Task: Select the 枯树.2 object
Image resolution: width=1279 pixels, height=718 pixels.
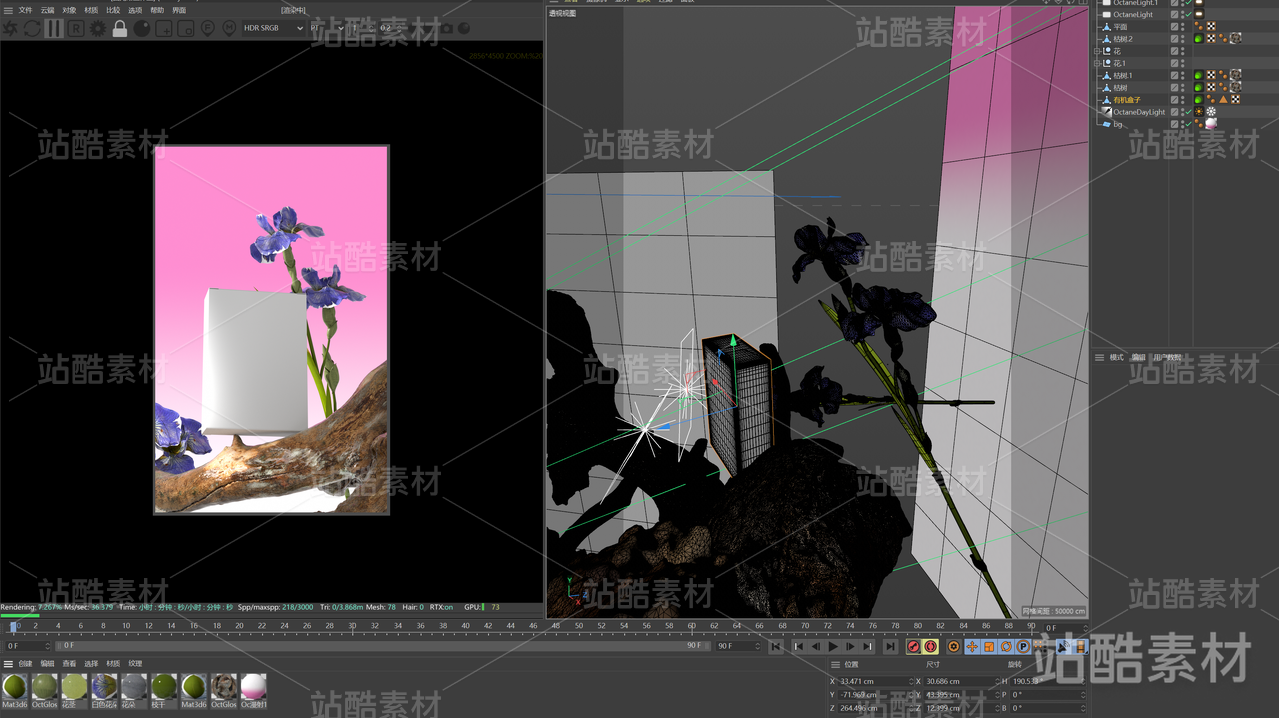Action: coord(1123,39)
